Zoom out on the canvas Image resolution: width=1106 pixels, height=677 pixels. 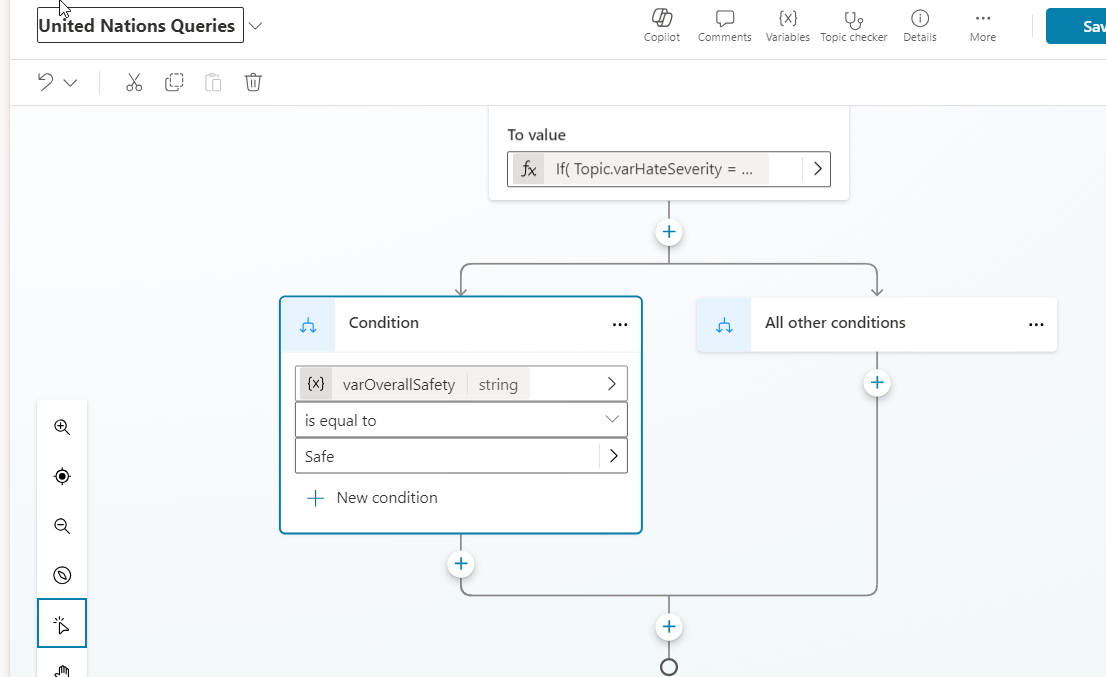tap(62, 526)
